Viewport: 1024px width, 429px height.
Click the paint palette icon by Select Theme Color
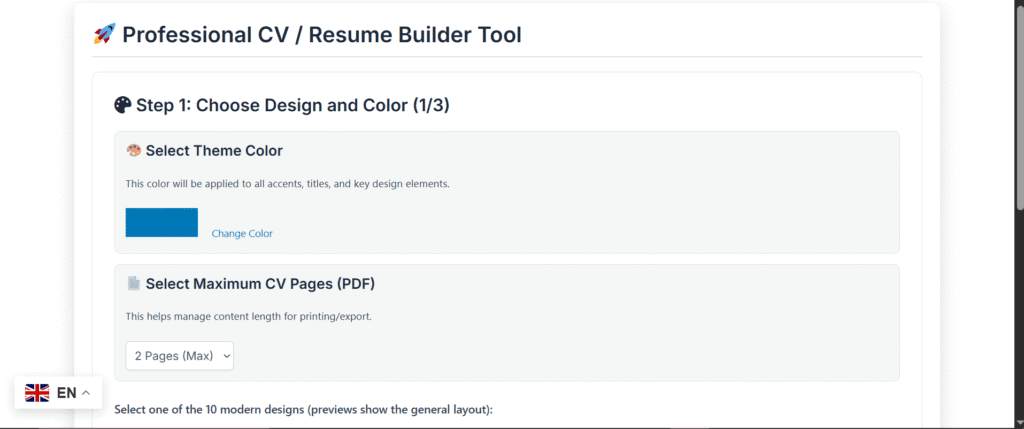click(x=133, y=151)
